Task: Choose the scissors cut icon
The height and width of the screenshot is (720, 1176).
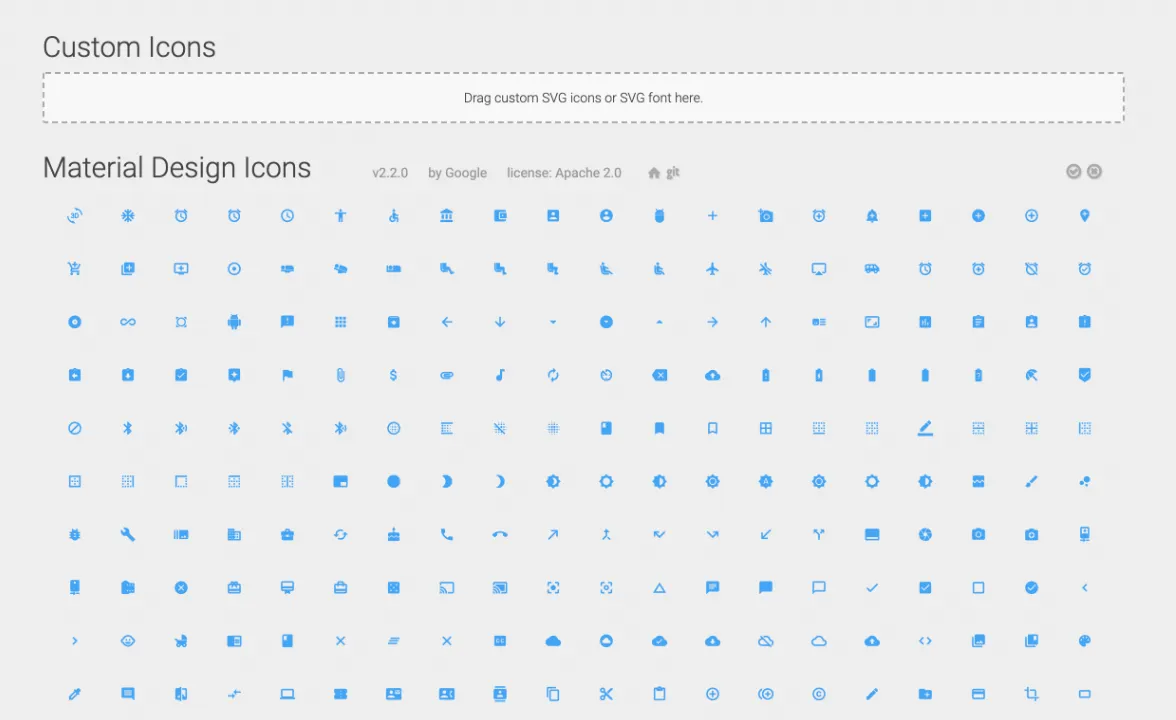Action: coord(606,694)
